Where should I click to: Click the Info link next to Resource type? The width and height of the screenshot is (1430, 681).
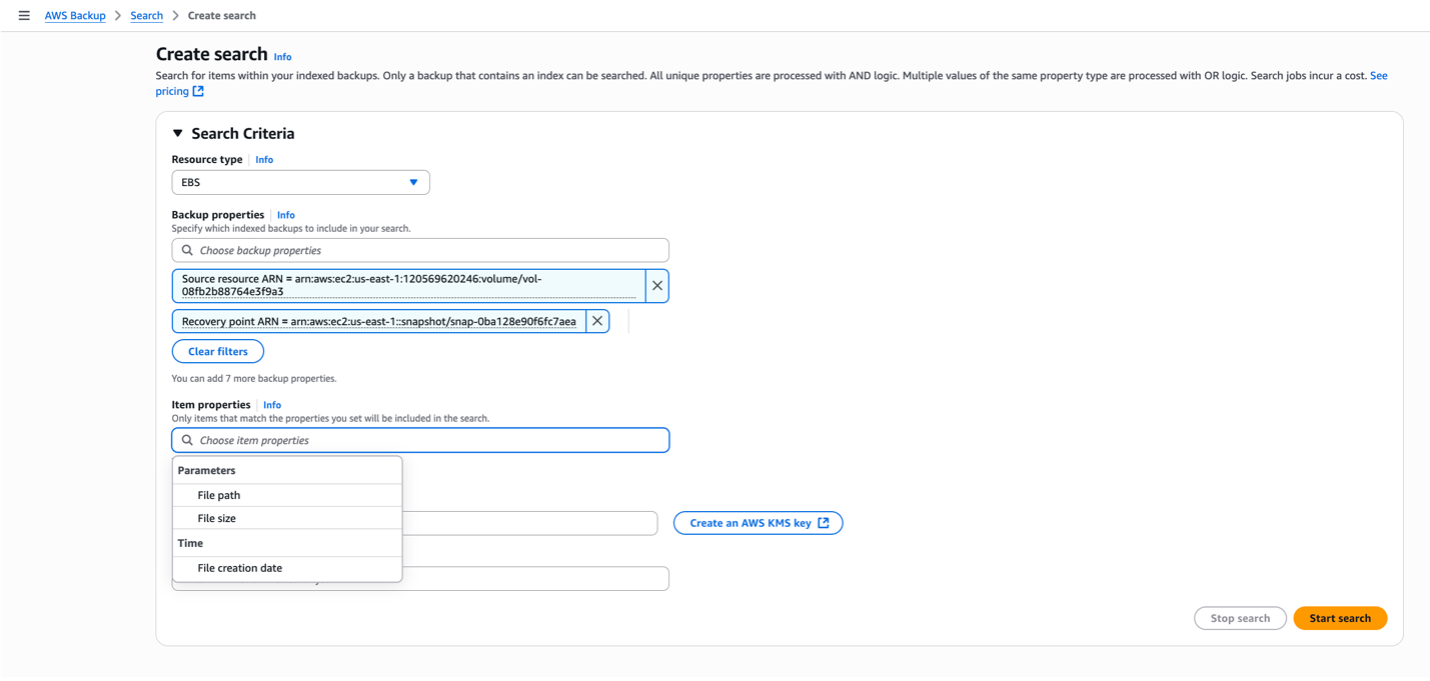click(x=263, y=159)
